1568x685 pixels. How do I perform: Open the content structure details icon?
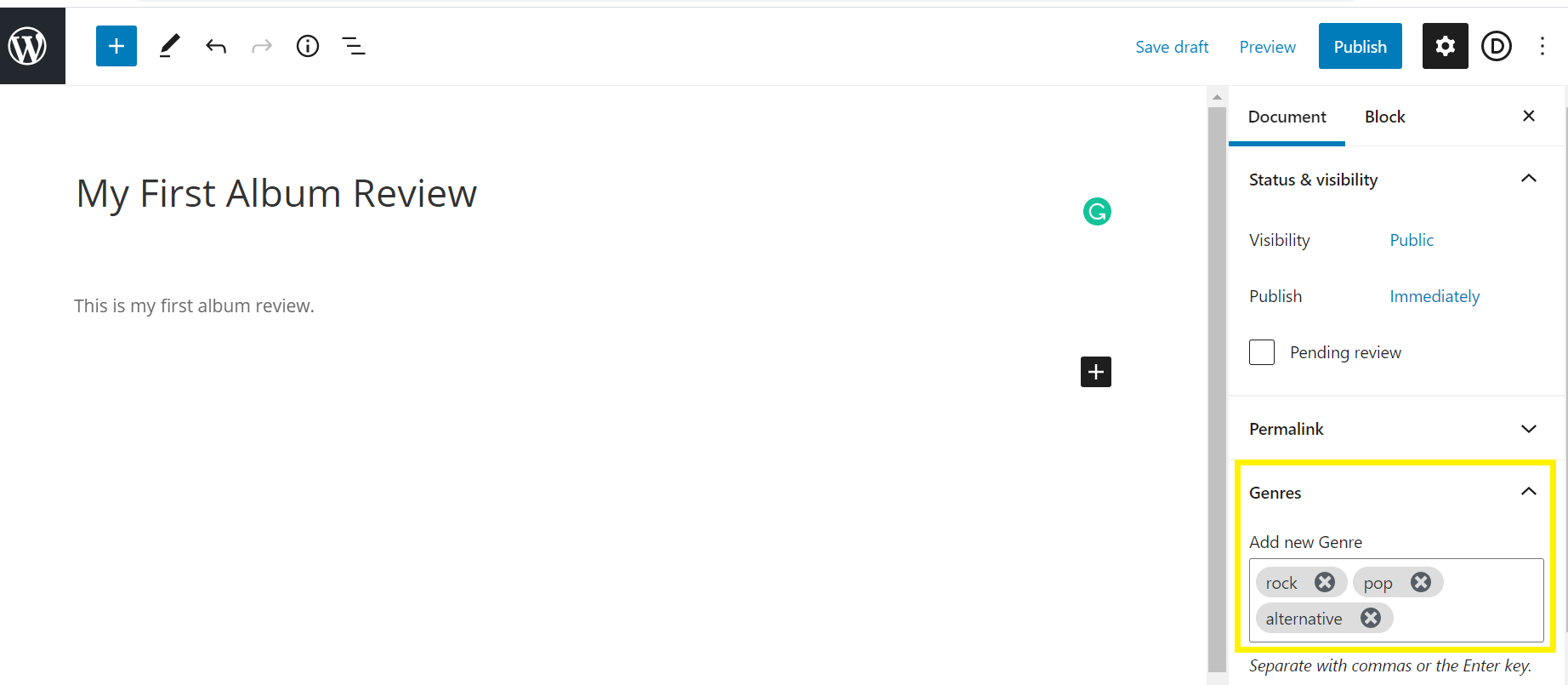point(307,46)
